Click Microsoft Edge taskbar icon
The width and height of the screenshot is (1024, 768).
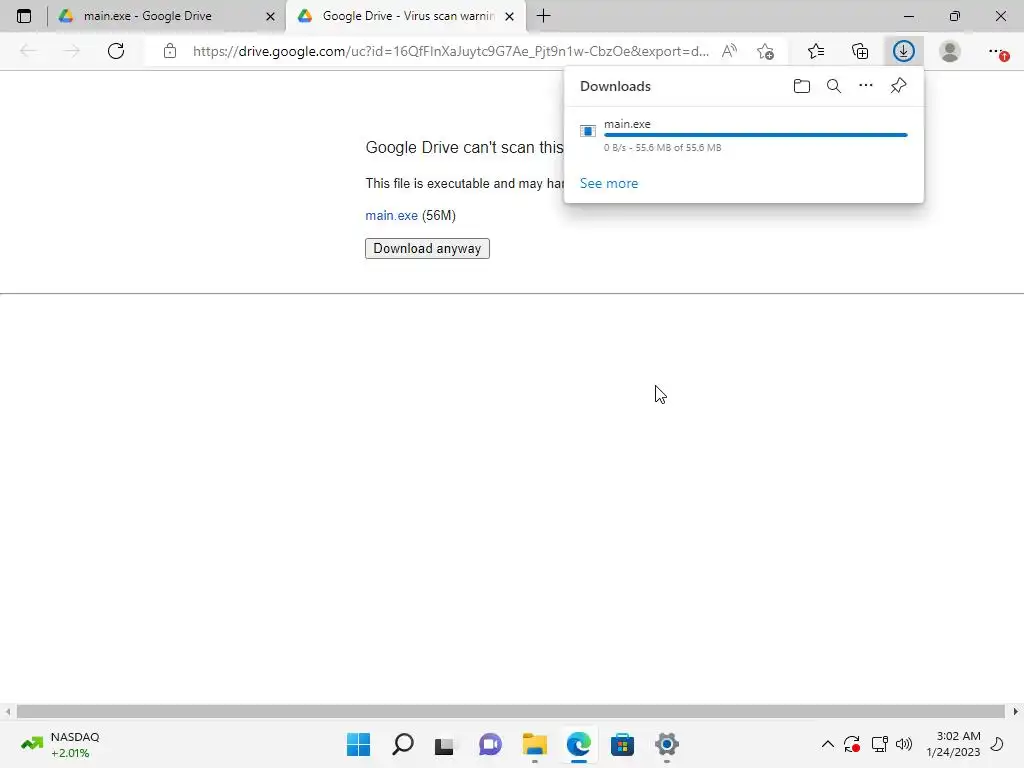pyautogui.click(x=579, y=744)
